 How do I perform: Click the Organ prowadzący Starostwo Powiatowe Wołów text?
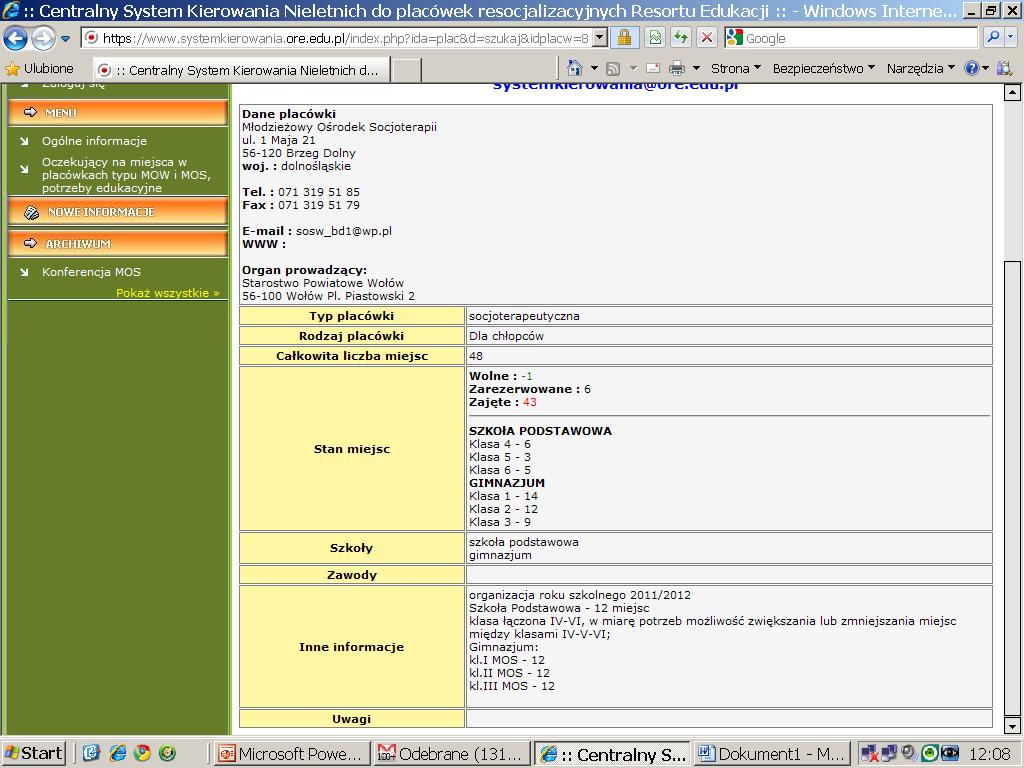pyautogui.click(x=323, y=283)
